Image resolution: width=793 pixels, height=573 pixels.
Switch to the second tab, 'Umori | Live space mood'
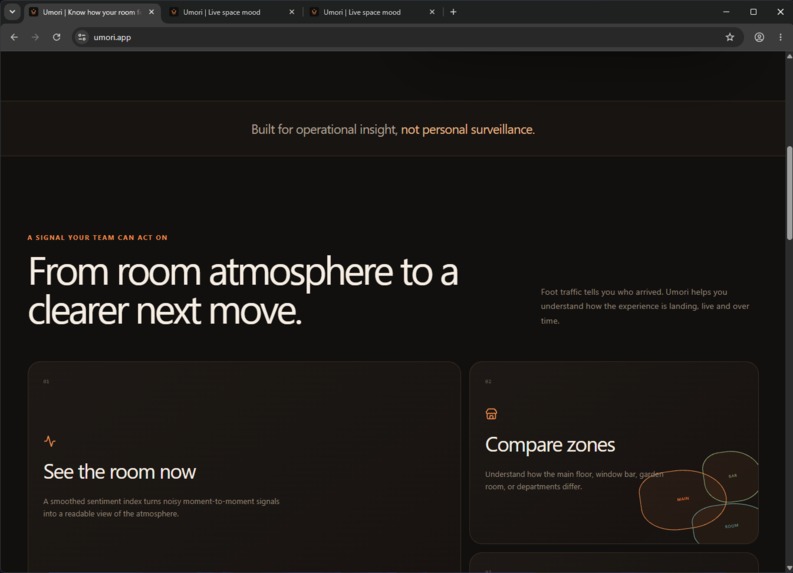pyautogui.click(x=222, y=12)
